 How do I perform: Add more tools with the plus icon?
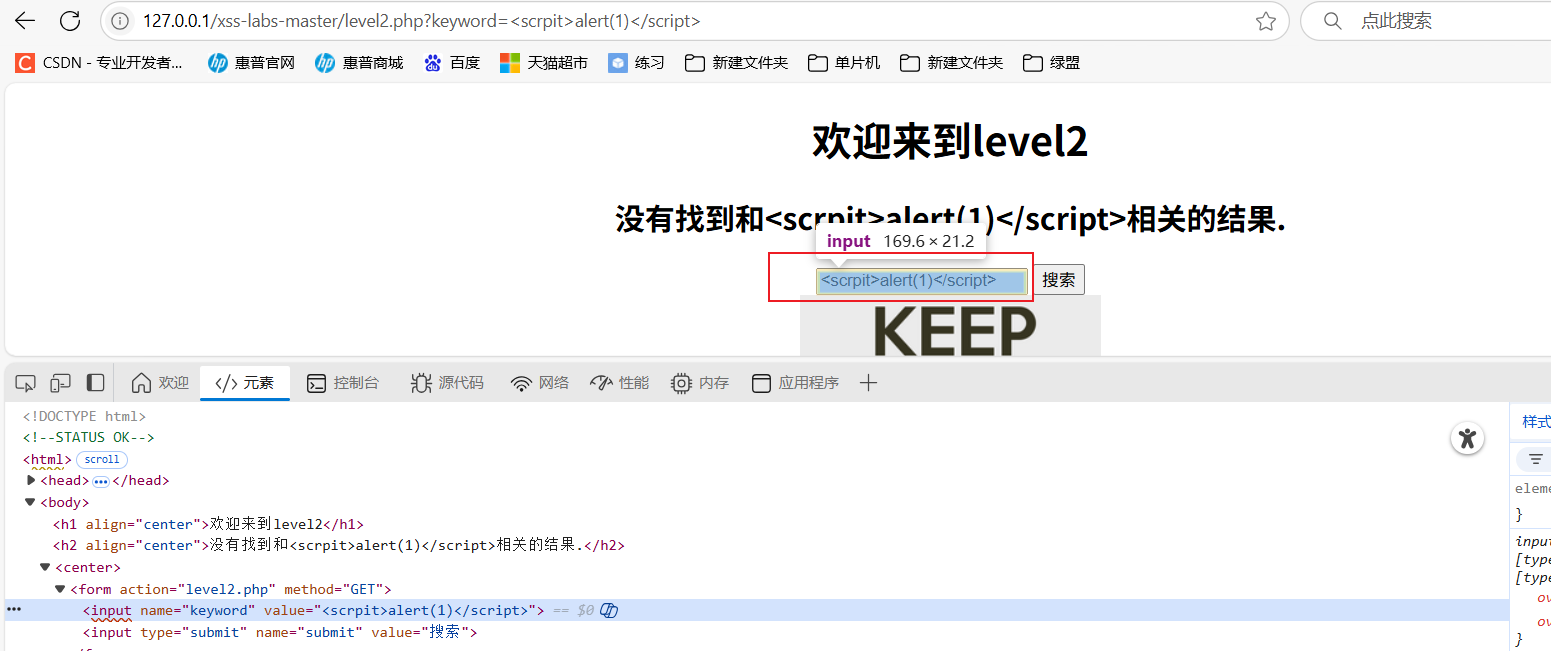(x=868, y=383)
